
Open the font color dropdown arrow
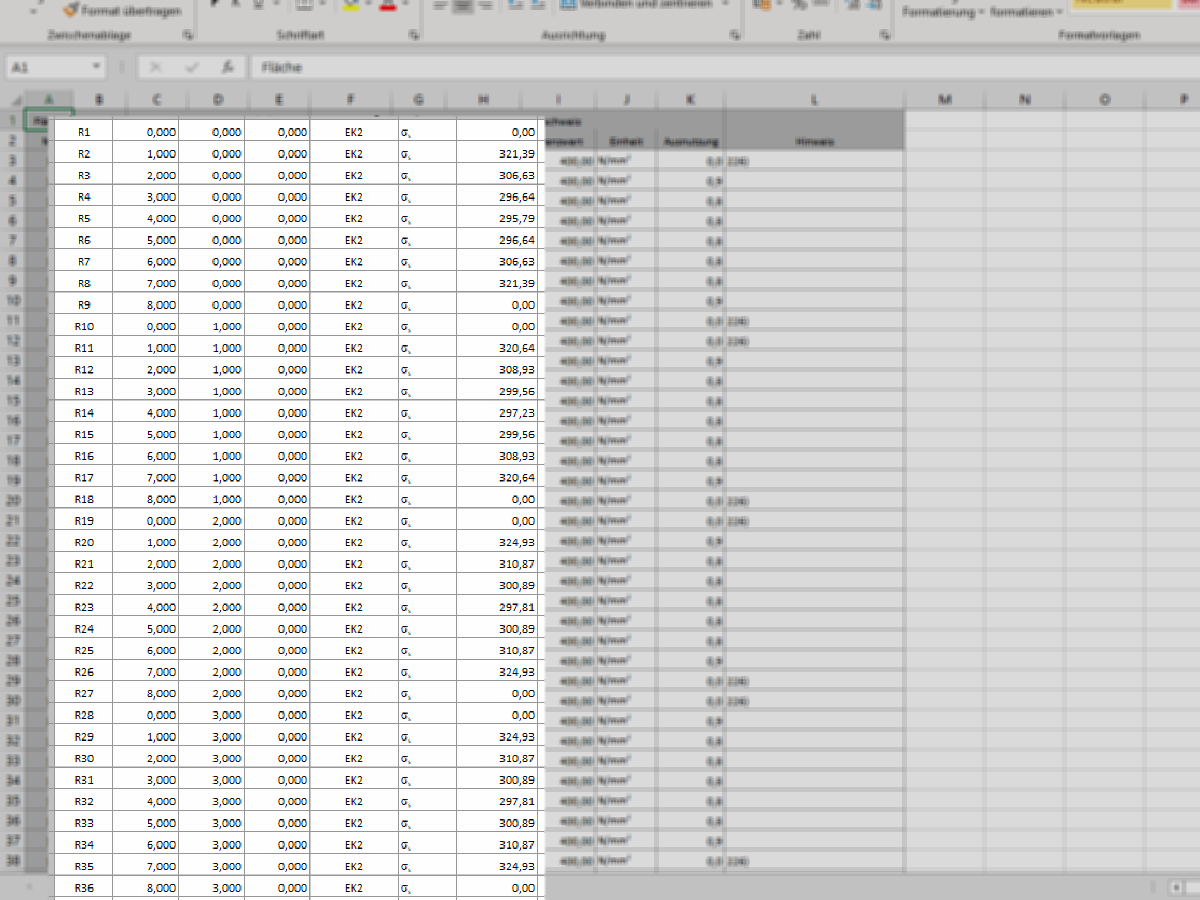click(x=404, y=5)
